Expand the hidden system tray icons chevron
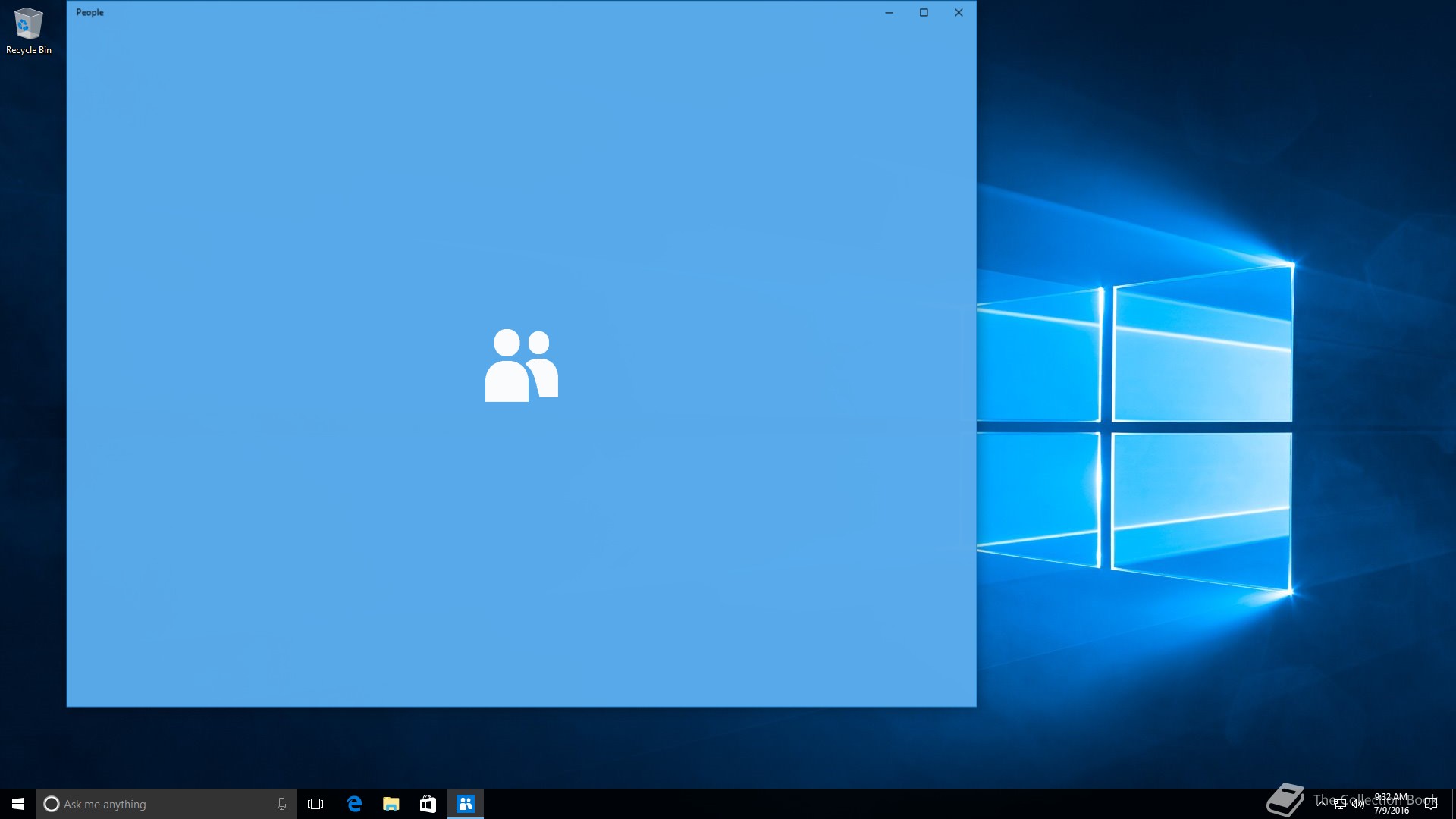This screenshot has width=1456, height=819. point(1322,804)
